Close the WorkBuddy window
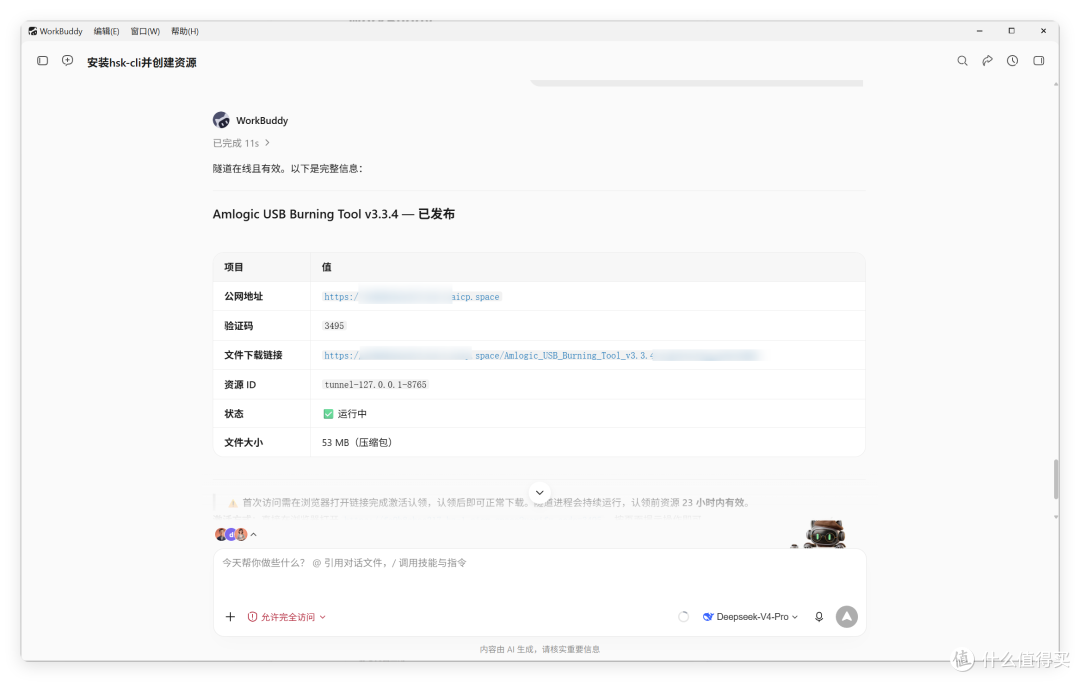This screenshot has height=682, width=1080. click(1043, 31)
